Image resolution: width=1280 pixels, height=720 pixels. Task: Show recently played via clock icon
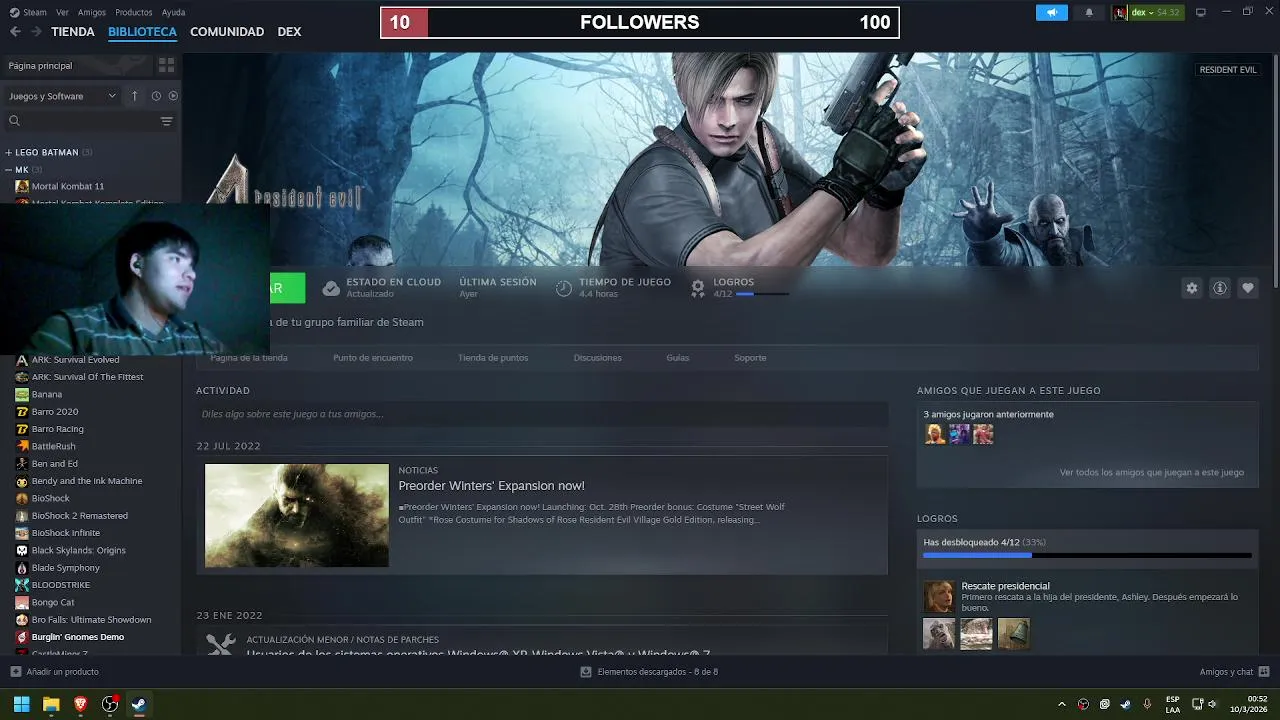156,96
